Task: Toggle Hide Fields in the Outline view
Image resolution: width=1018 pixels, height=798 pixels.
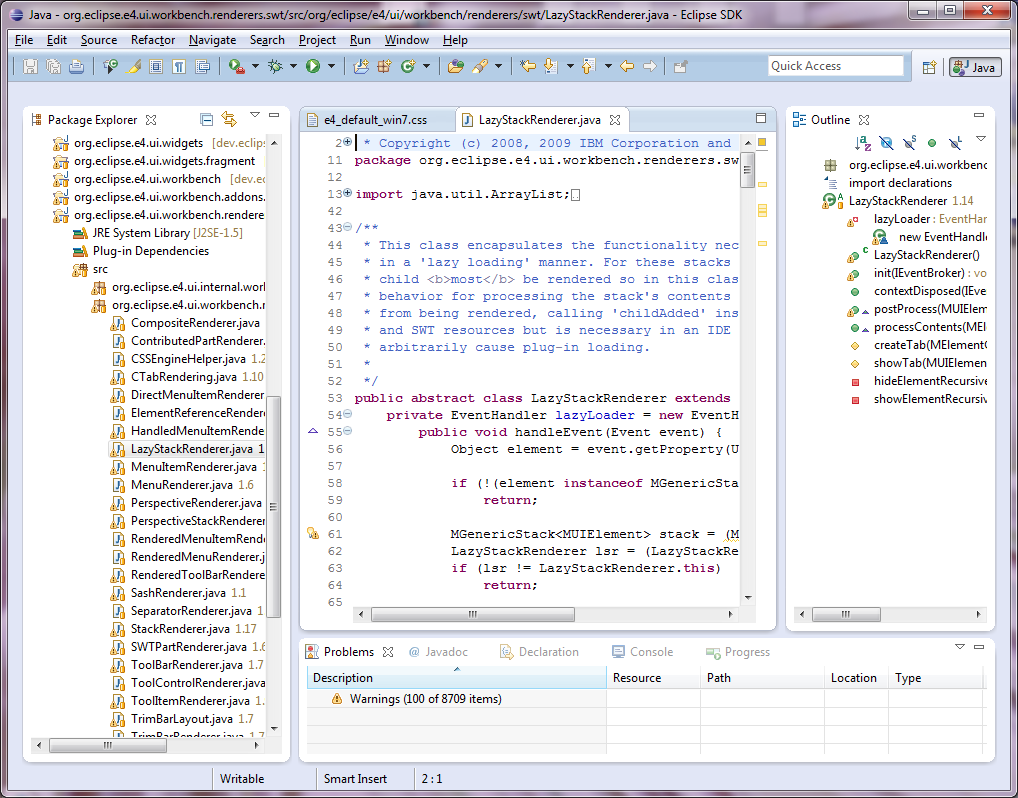Action: [888, 142]
